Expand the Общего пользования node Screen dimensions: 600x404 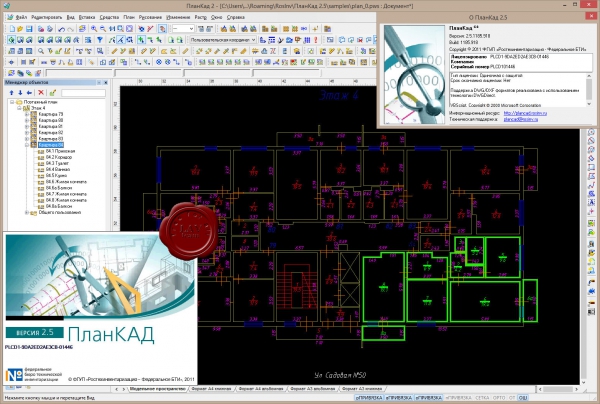coord(27,212)
